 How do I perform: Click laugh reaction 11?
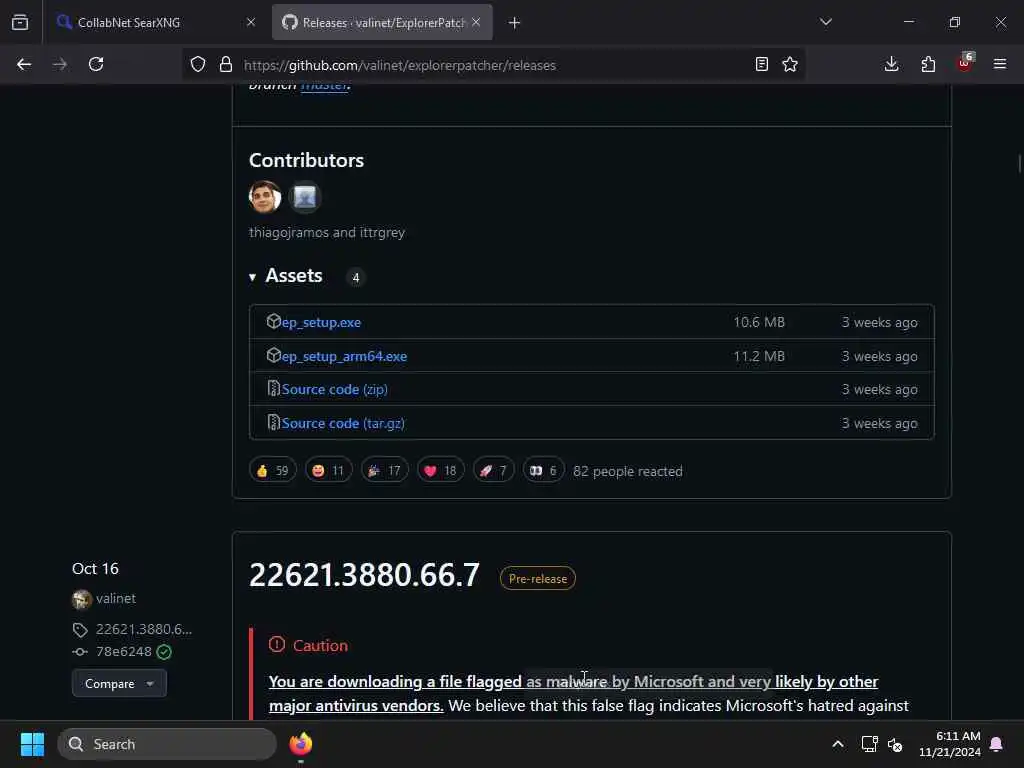pos(328,470)
